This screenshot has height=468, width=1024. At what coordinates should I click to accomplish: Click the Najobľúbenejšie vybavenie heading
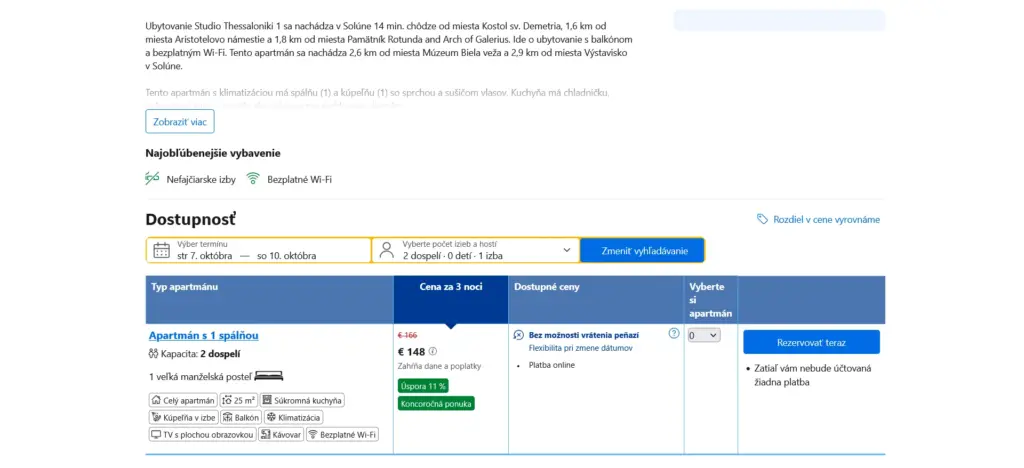click(x=213, y=153)
